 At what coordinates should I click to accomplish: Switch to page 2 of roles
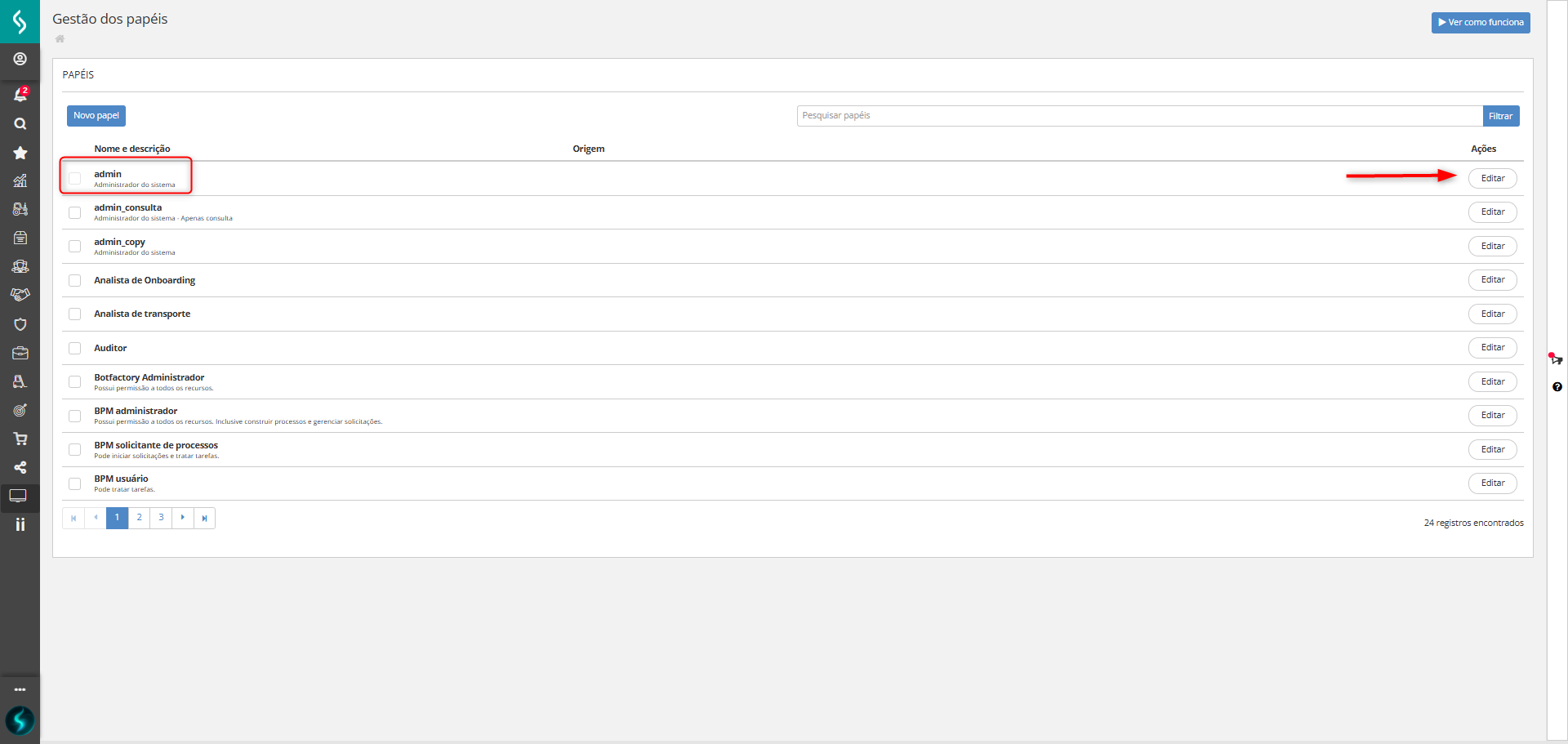point(139,518)
